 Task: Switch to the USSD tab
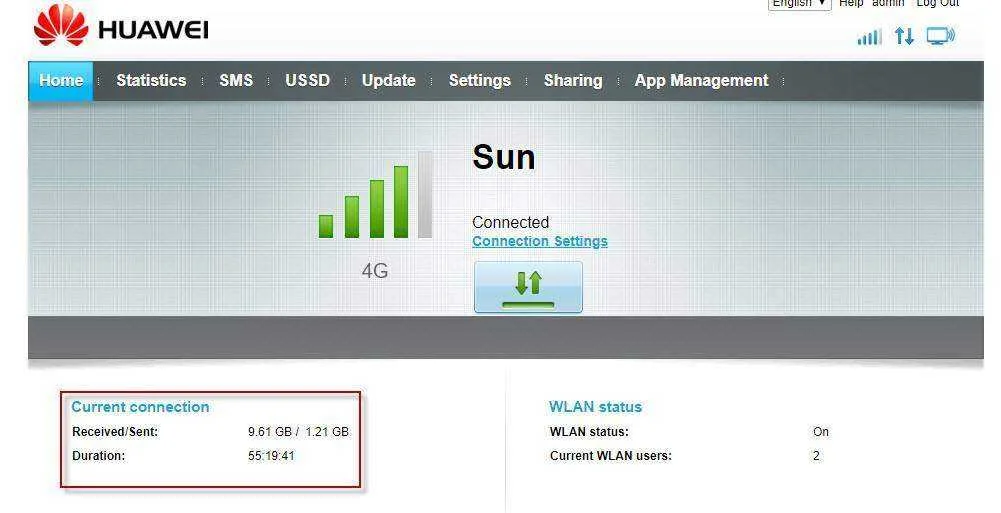[308, 80]
